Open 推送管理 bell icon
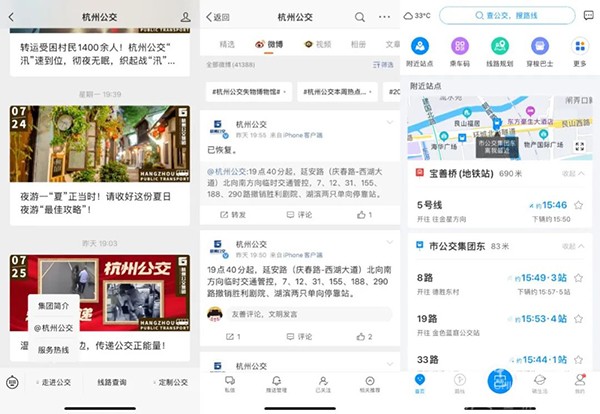 click(x=276, y=384)
